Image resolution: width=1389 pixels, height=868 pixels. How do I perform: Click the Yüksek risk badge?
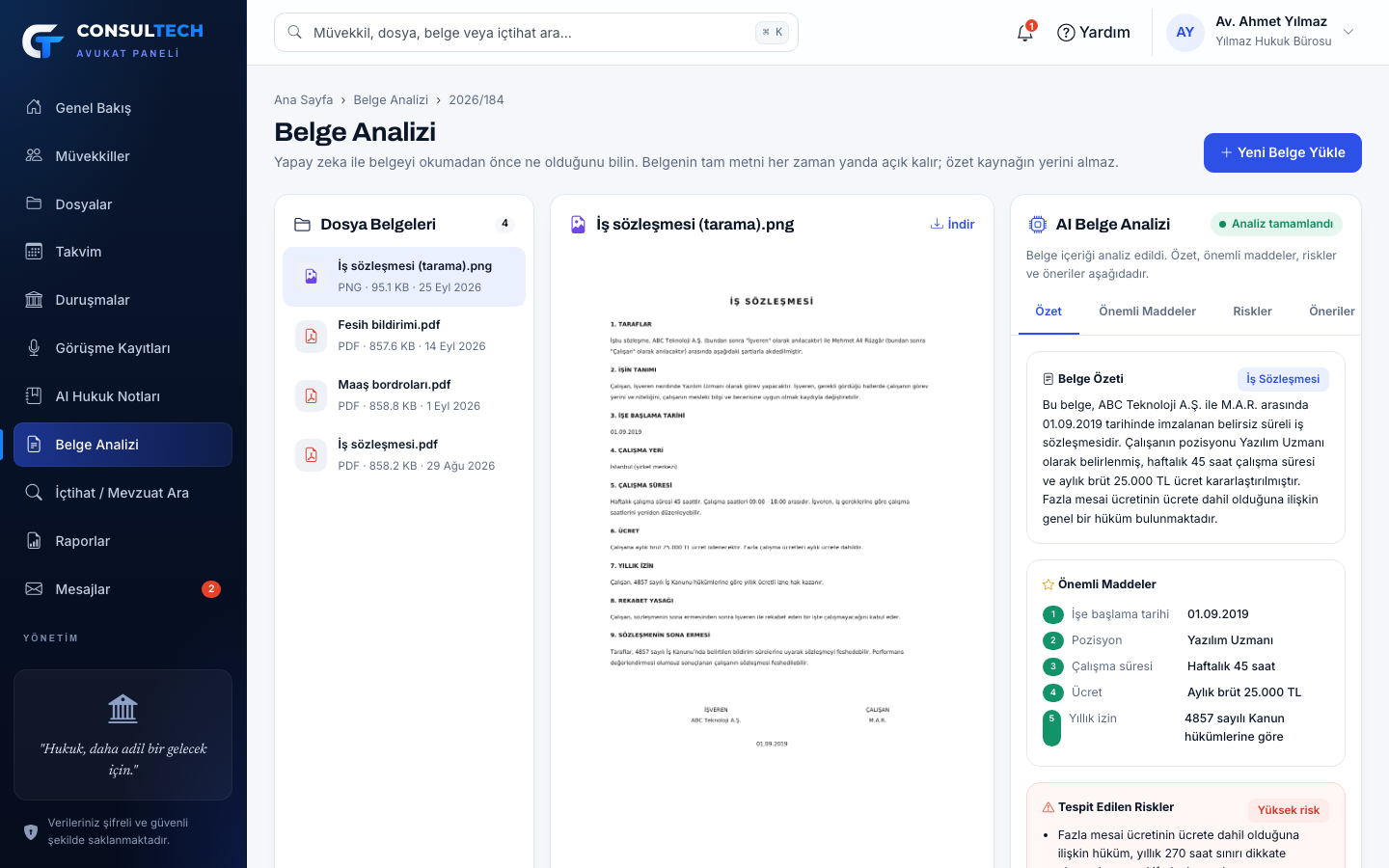pos(1289,810)
